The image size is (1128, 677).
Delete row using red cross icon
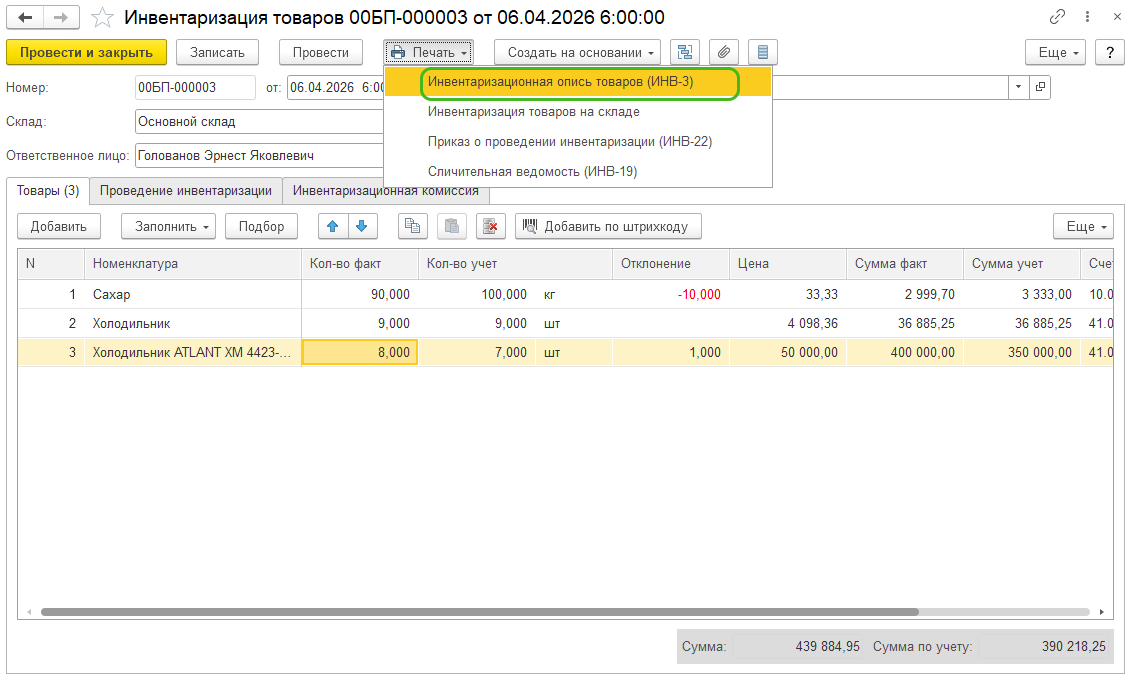[x=490, y=226]
